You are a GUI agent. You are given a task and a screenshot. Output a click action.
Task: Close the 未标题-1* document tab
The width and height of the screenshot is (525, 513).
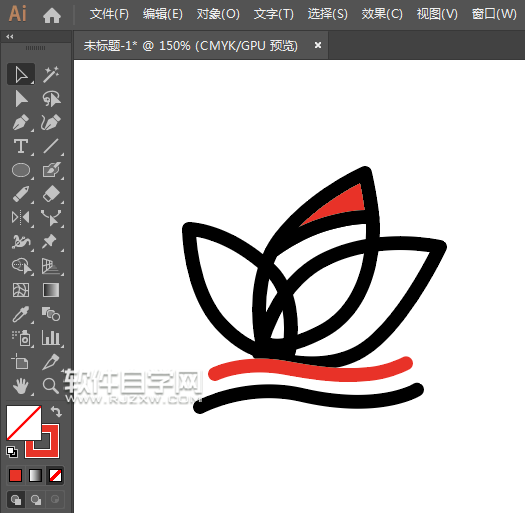tap(318, 45)
